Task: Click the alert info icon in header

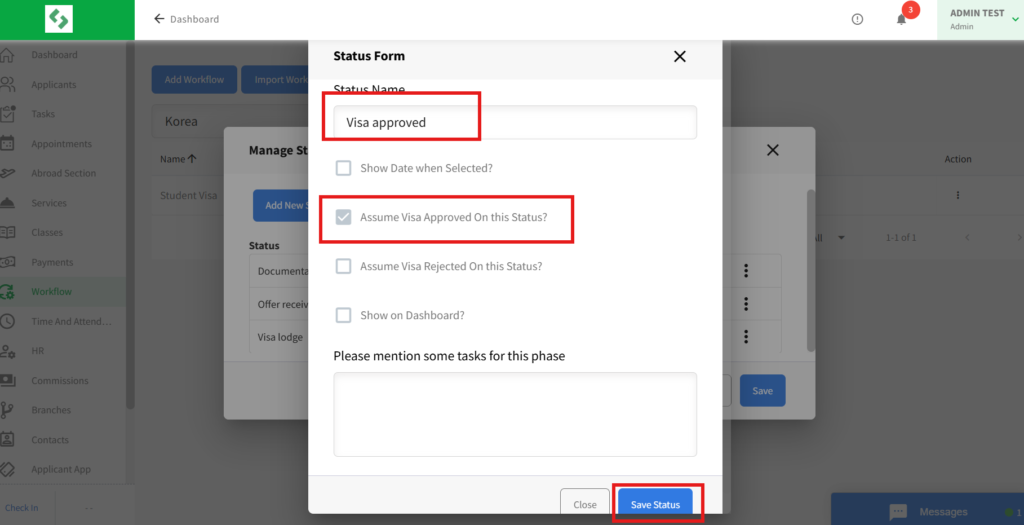Action: click(857, 19)
